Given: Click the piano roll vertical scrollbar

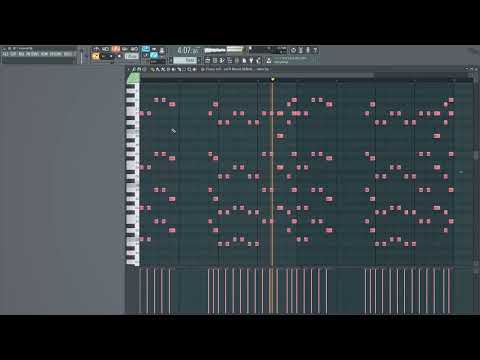Looking at the screenshot, I should pyautogui.click(x=476, y=155).
